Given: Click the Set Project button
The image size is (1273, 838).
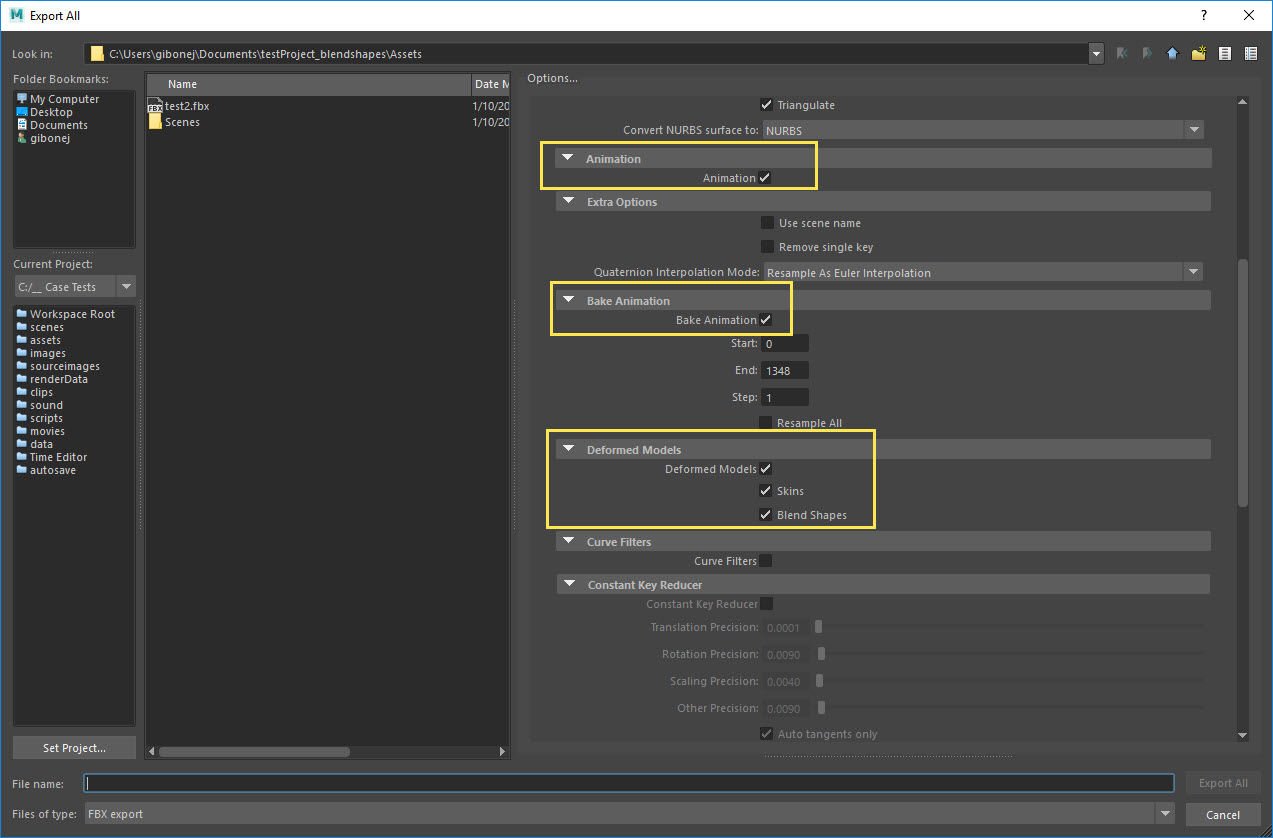Looking at the screenshot, I should pos(74,747).
